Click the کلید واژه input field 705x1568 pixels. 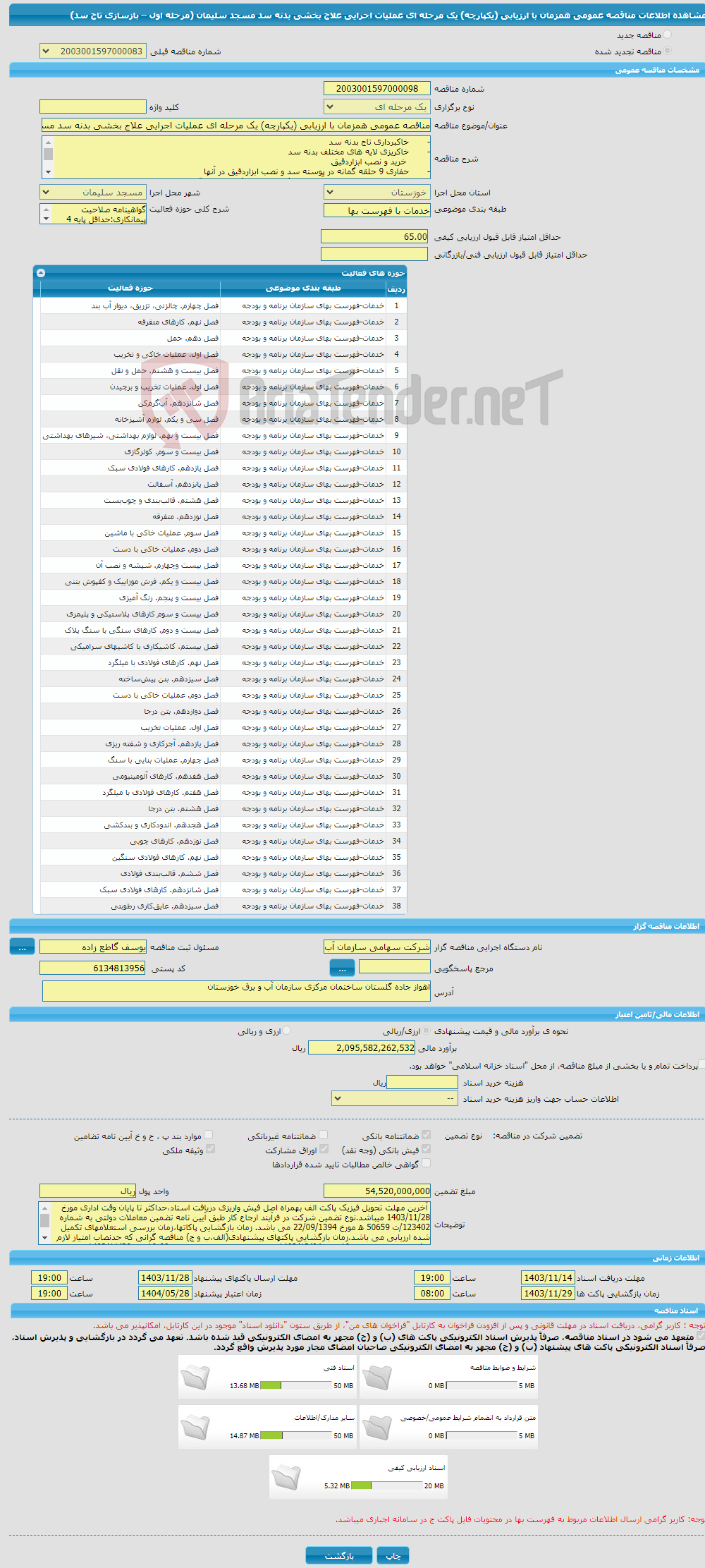(x=93, y=107)
